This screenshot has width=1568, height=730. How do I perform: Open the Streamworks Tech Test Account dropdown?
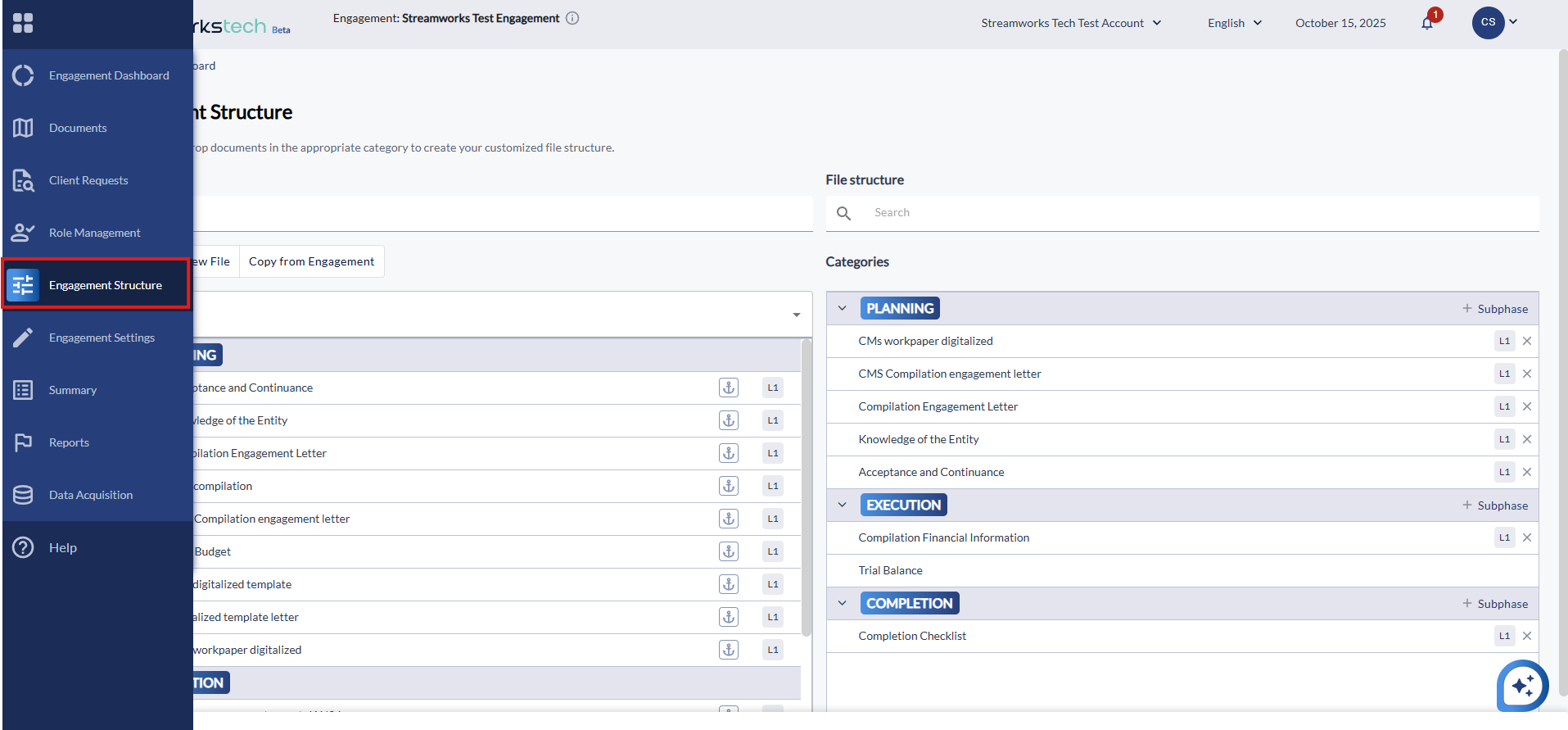pos(1071,23)
